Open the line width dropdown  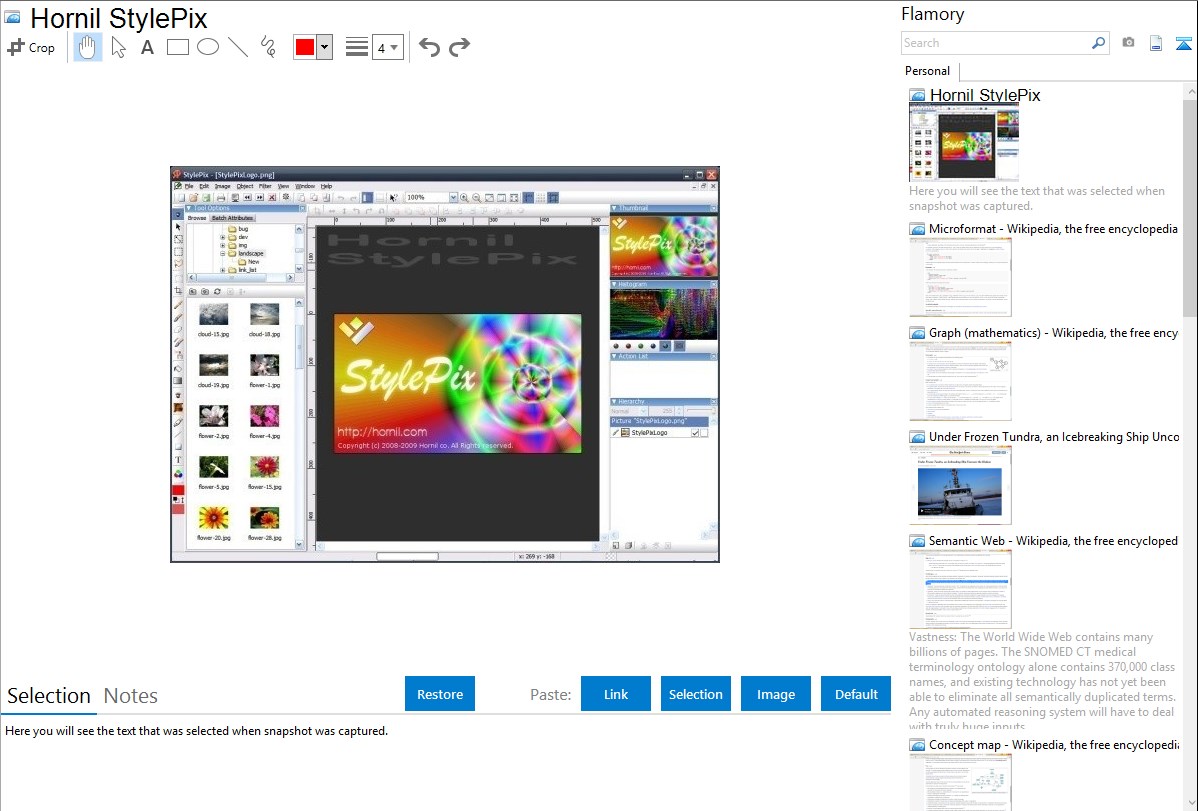388,47
